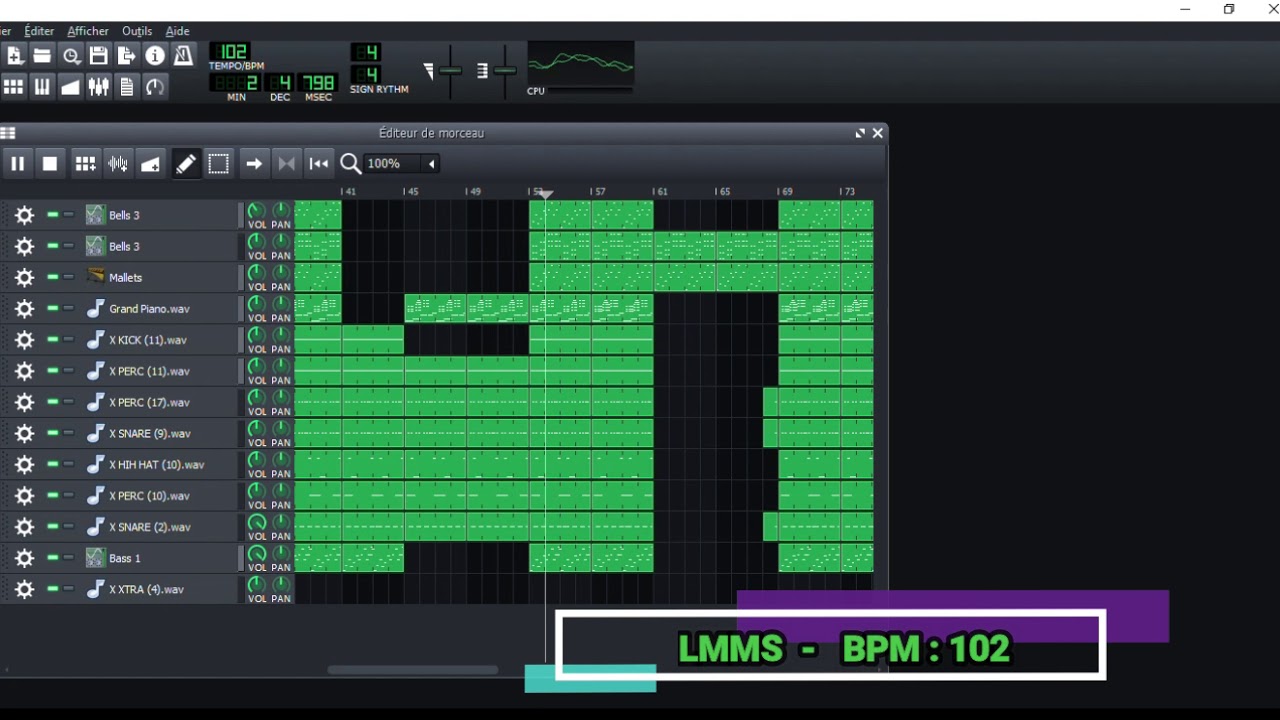Save the project with floppy disk icon

[x=98, y=56]
